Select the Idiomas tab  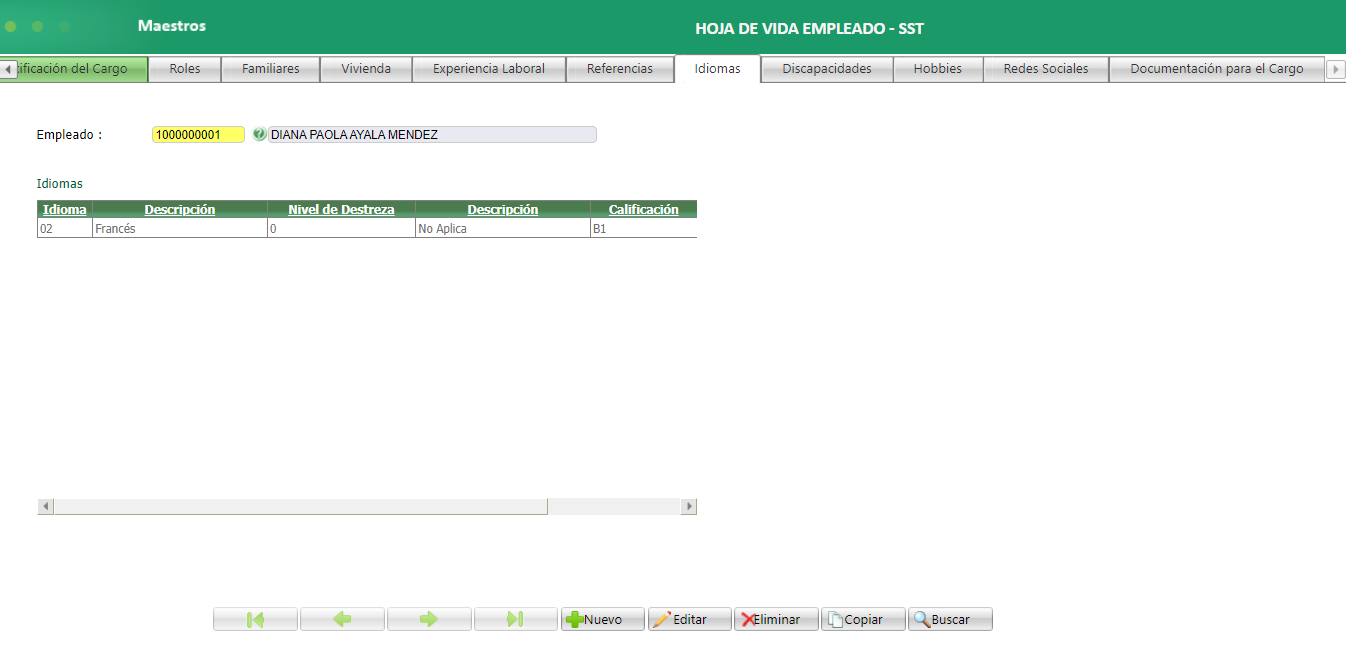coord(718,69)
